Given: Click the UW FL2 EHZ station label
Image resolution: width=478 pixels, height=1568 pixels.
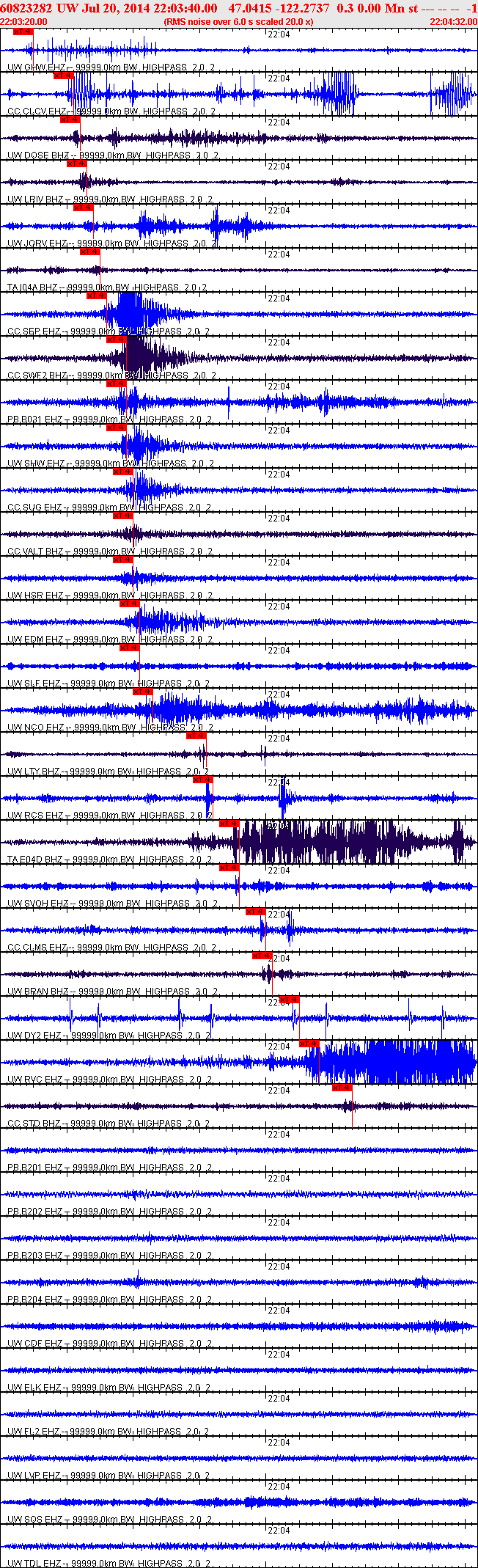Looking at the screenshot, I should point(34,1432).
